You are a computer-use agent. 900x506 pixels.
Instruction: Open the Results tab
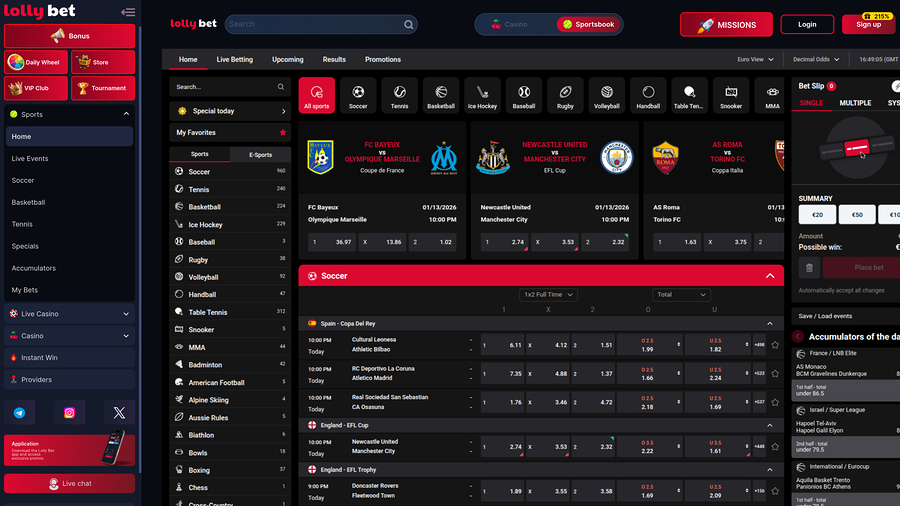click(x=334, y=60)
